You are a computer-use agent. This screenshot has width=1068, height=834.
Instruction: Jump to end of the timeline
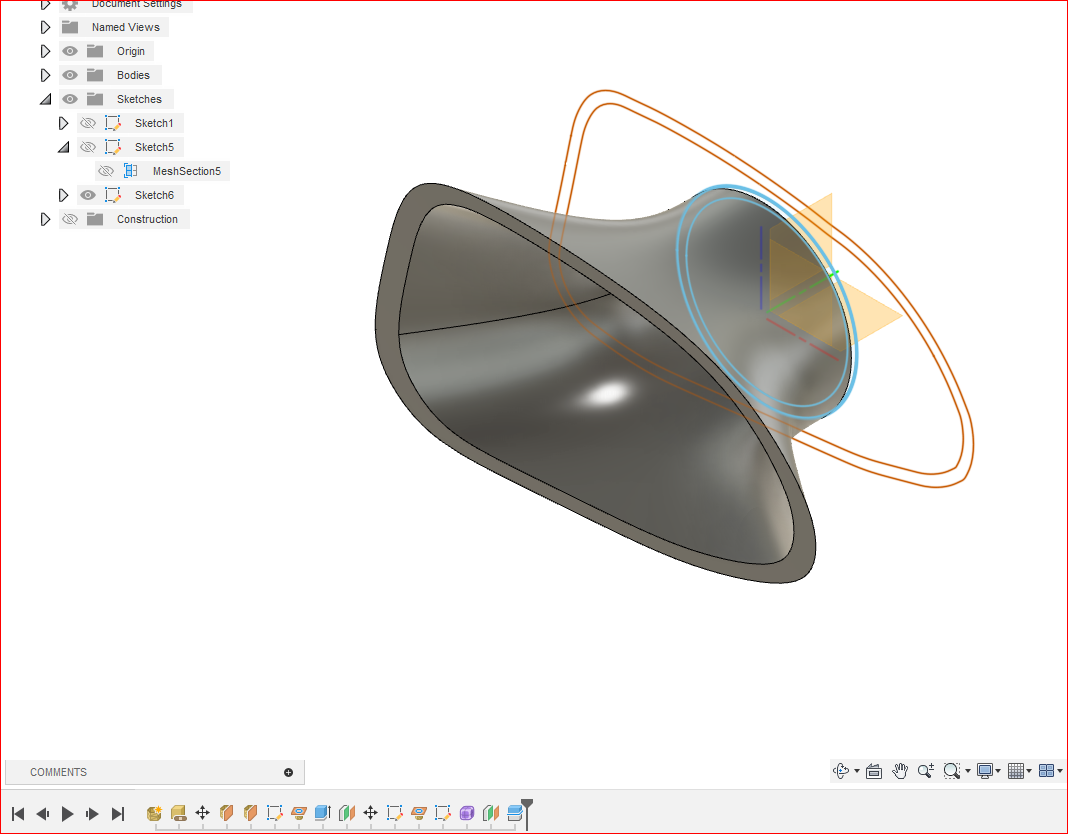(120, 813)
